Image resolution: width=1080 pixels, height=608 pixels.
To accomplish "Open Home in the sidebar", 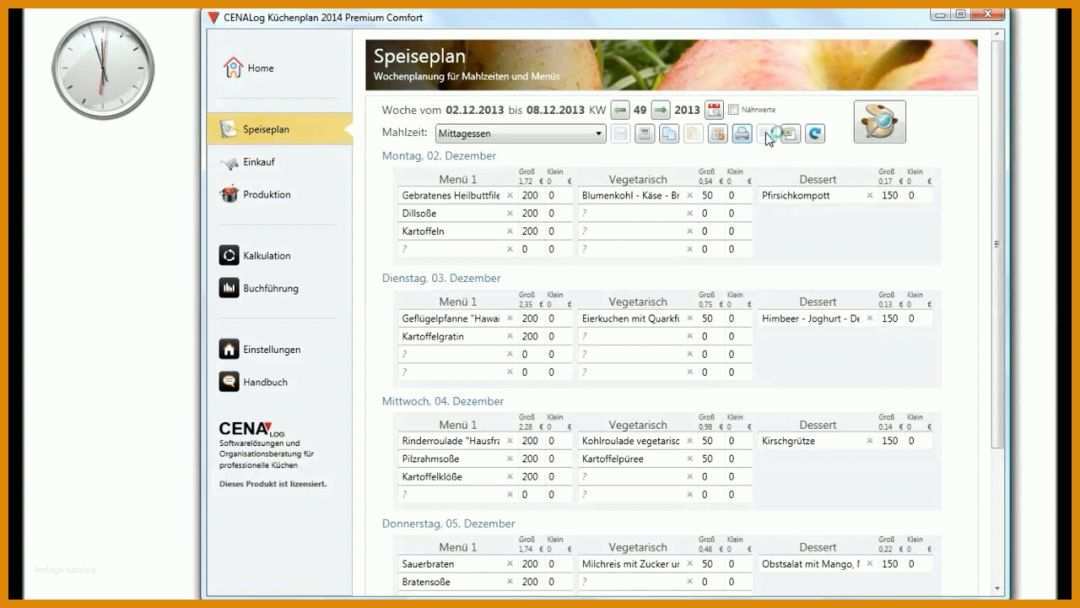I will (249, 67).
